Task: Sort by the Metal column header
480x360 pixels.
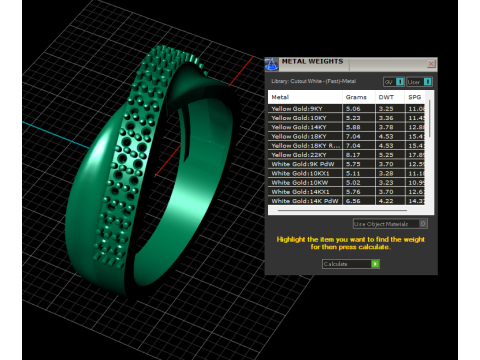Action: pyautogui.click(x=305, y=97)
